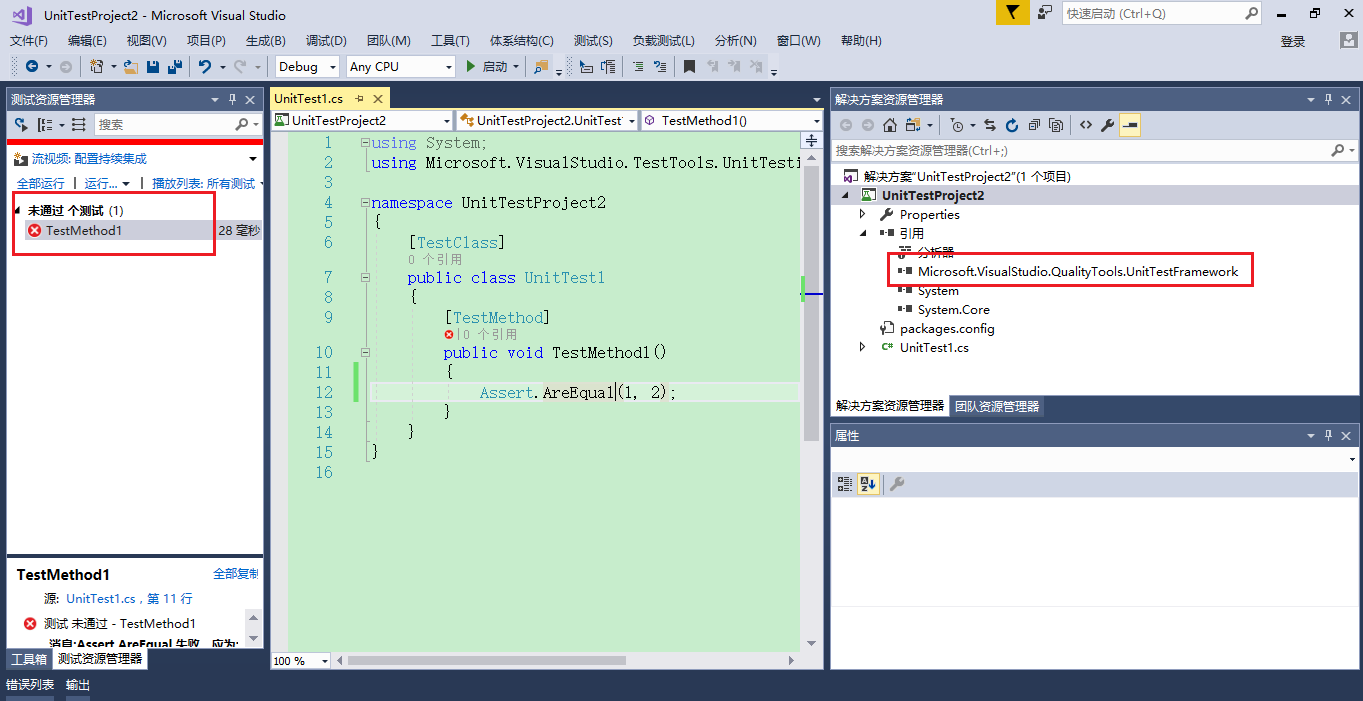Click the notifications flag icon in title bar
The image size is (1363, 701).
[1012, 13]
